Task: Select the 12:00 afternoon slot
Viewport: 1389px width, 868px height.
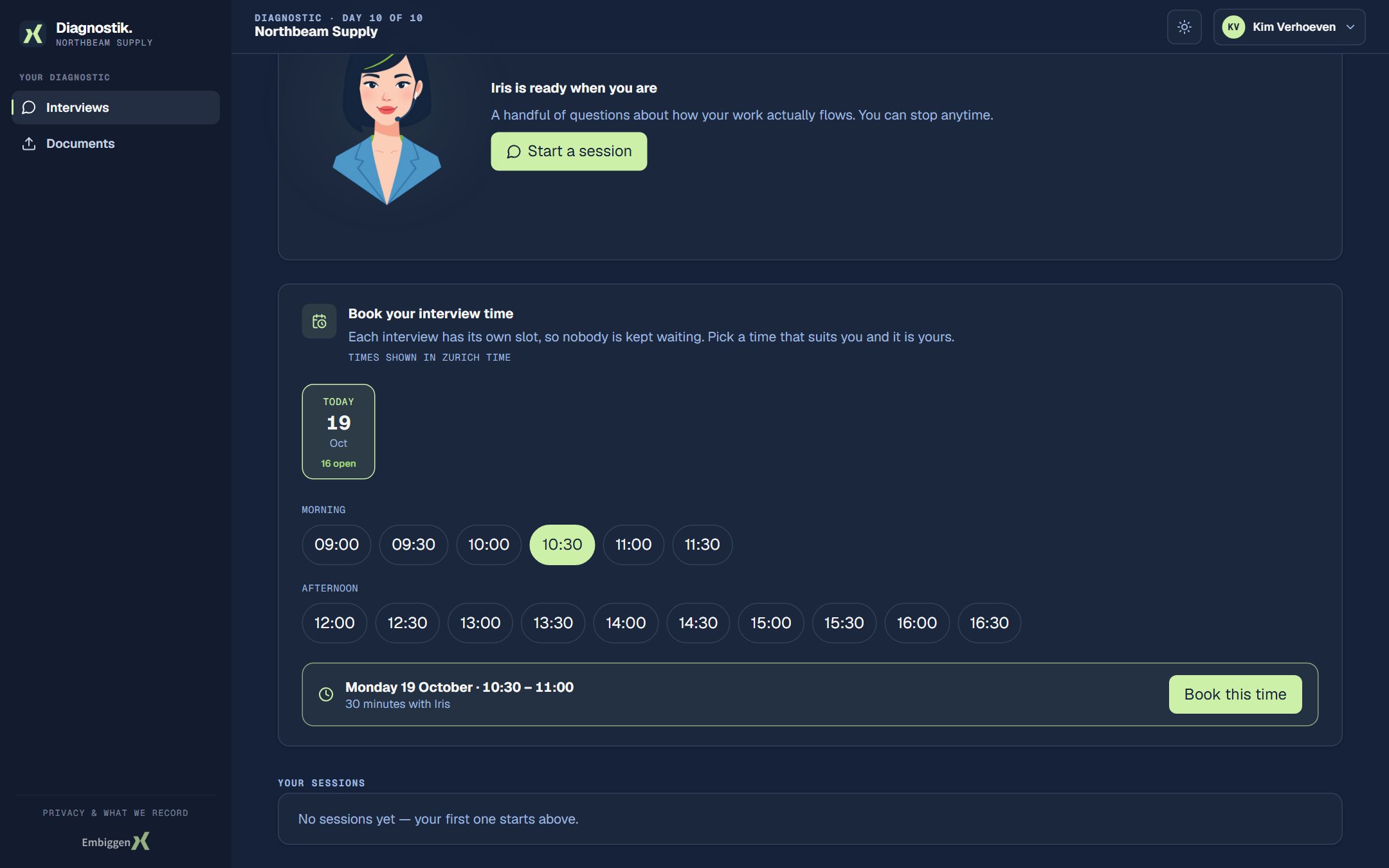Action: tap(334, 623)
